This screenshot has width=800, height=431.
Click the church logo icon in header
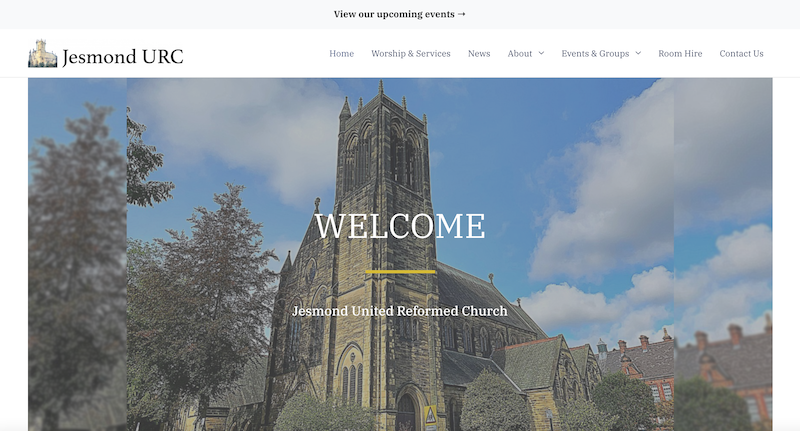click(43, 54)
